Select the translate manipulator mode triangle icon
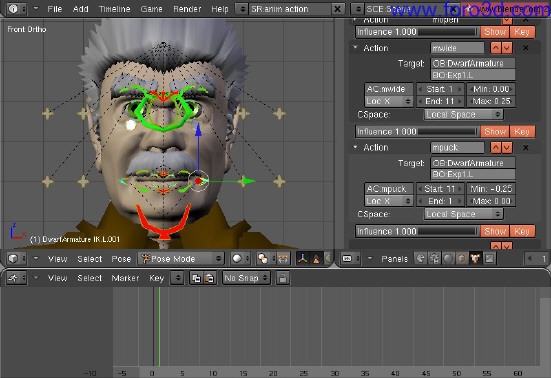The image size is (551, 378). tap(316, 259)
